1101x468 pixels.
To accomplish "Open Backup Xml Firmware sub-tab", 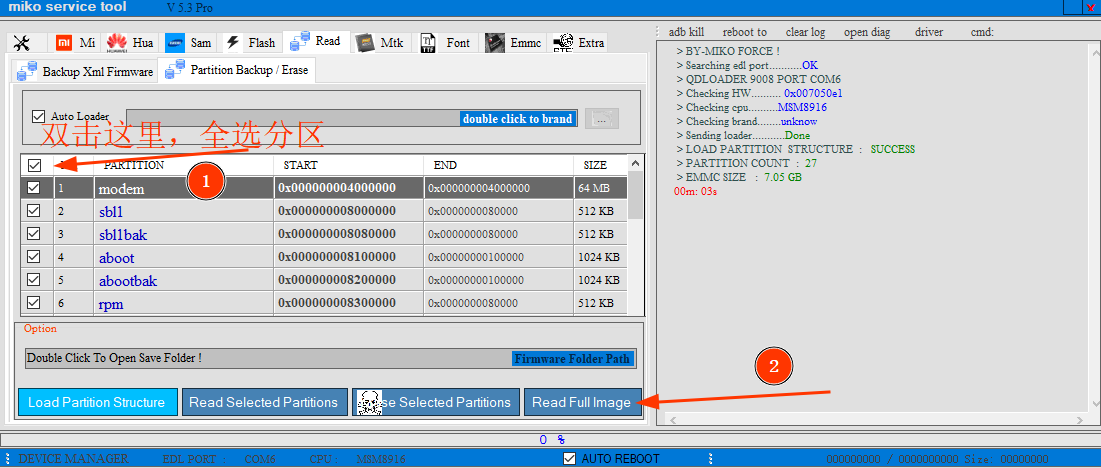I will (85, 72).
